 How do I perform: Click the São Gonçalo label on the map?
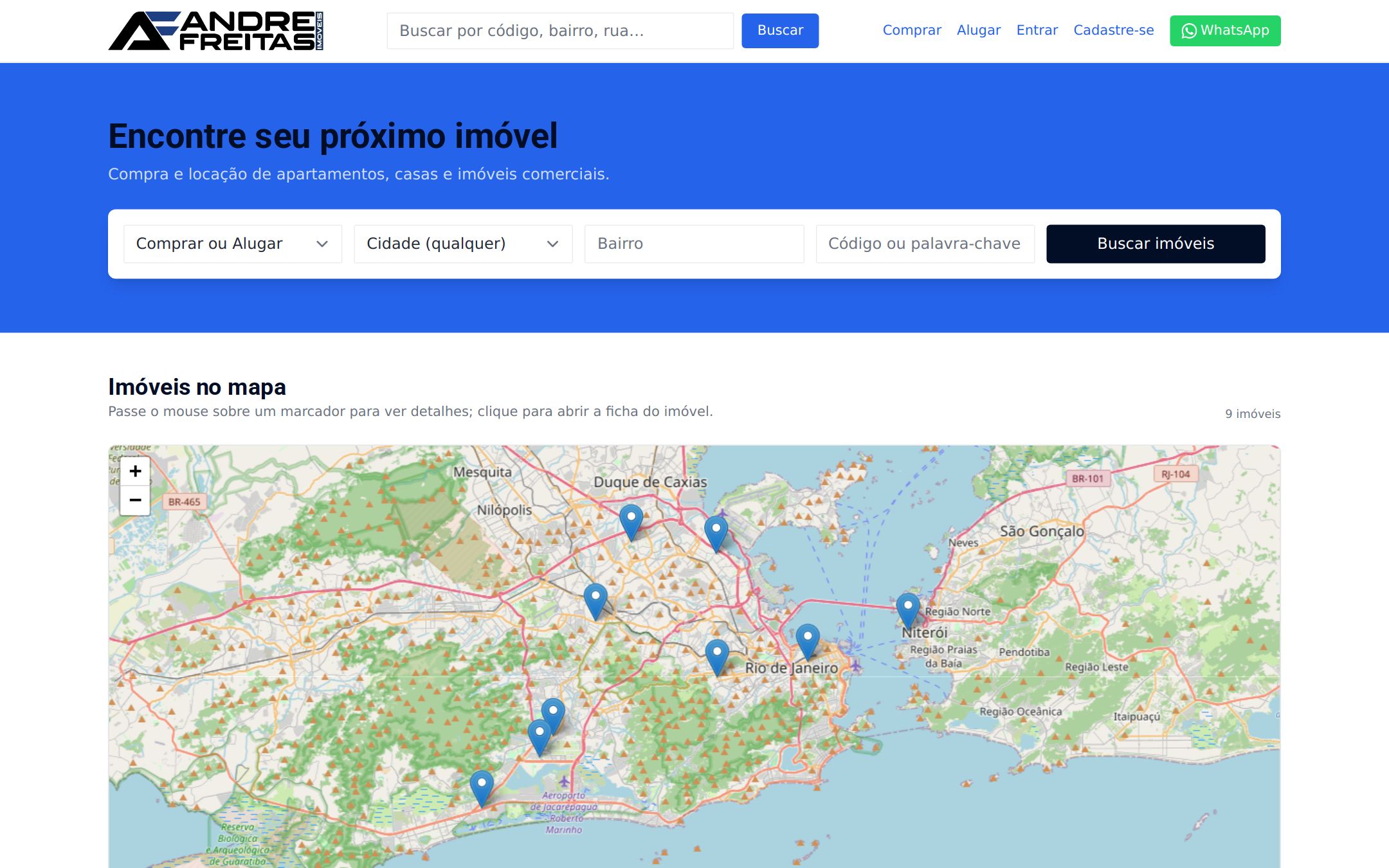coord(1042,531)
